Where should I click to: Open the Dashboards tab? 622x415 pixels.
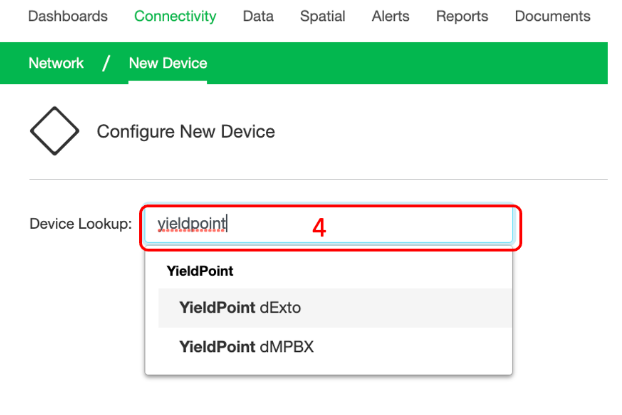click(x=68, y=16)
